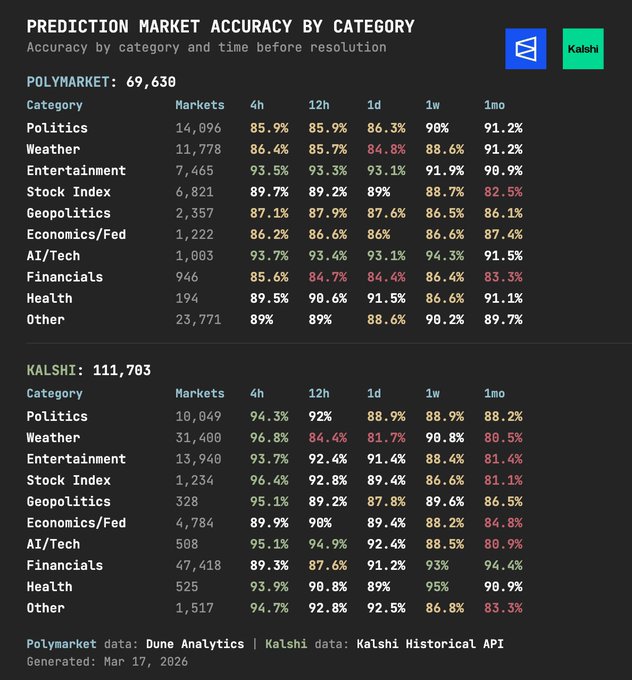The width and height of the screenshot is (632, 680).
Task: Click the Kalshi 1mo column header
Action: pos(495,394)
